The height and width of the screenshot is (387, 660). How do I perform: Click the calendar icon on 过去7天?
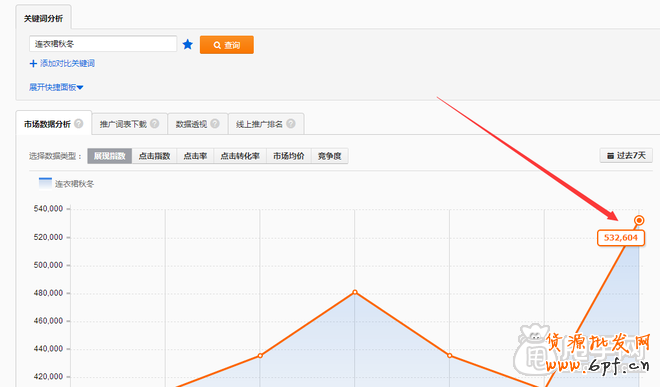click(610, 156)
